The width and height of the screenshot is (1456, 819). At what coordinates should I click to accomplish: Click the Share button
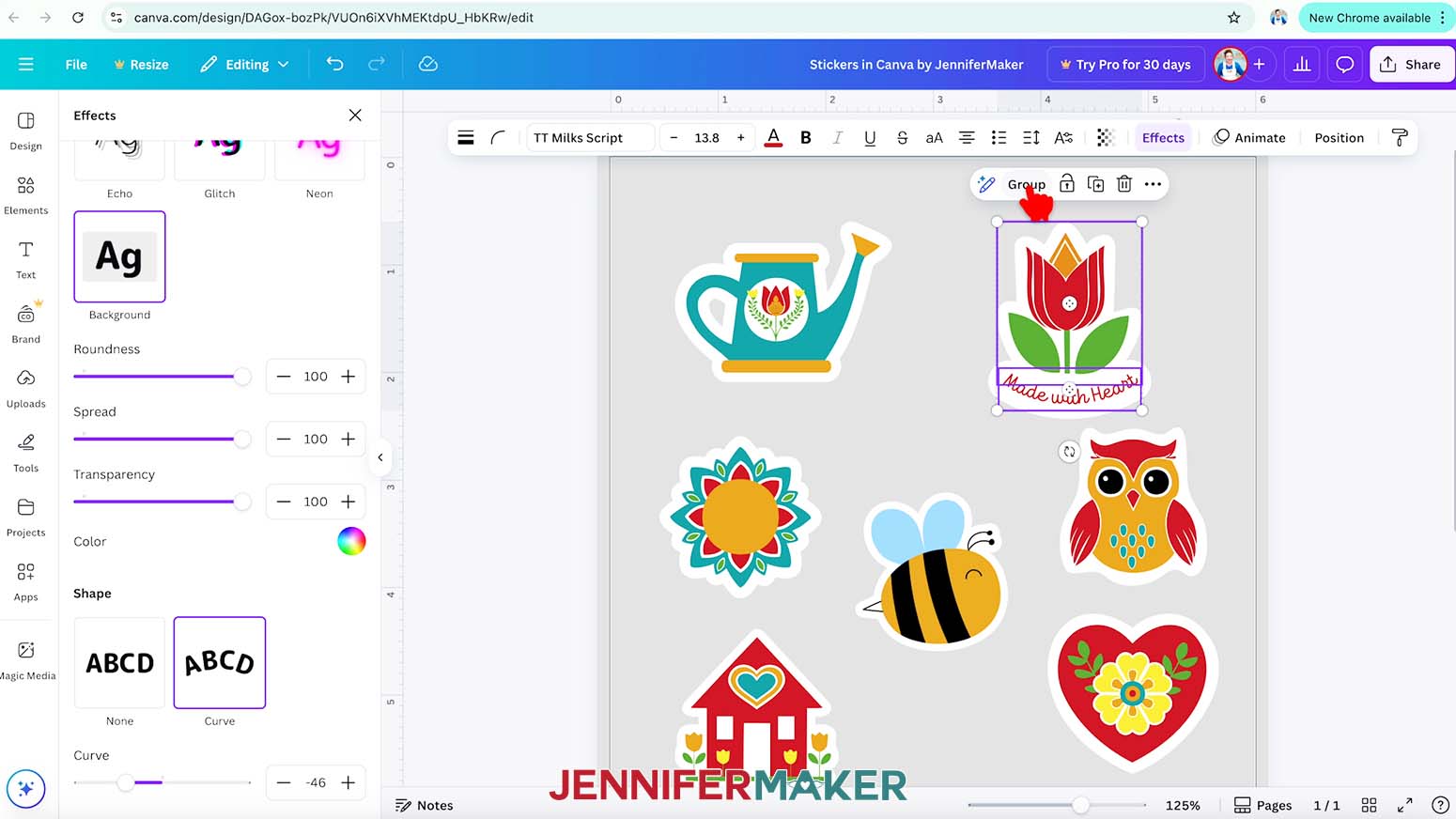(1411, 65)
